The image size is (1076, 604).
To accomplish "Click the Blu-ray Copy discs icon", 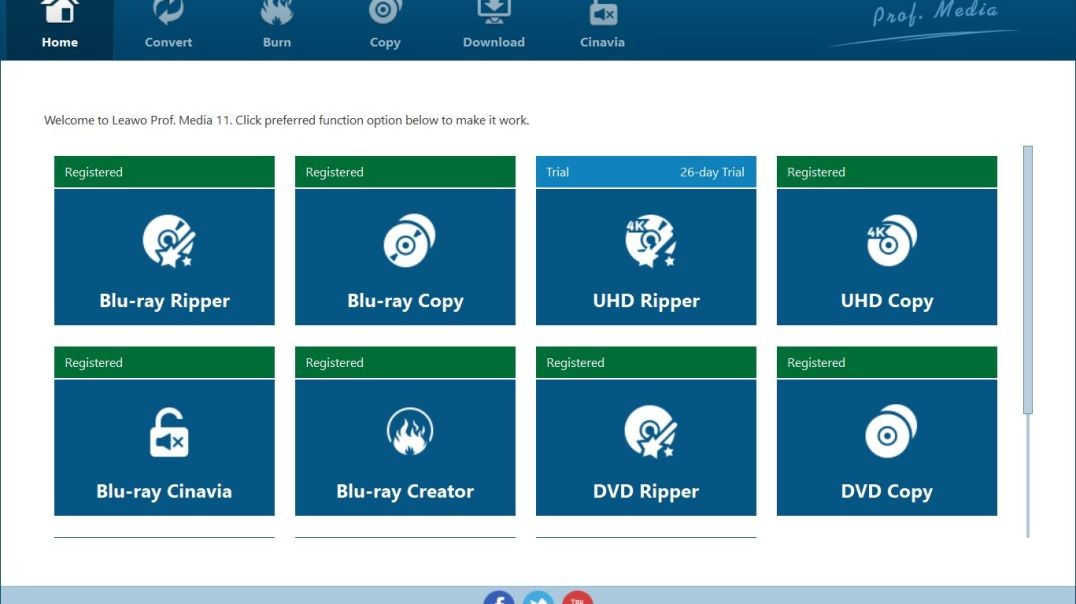I will (409, 241).
